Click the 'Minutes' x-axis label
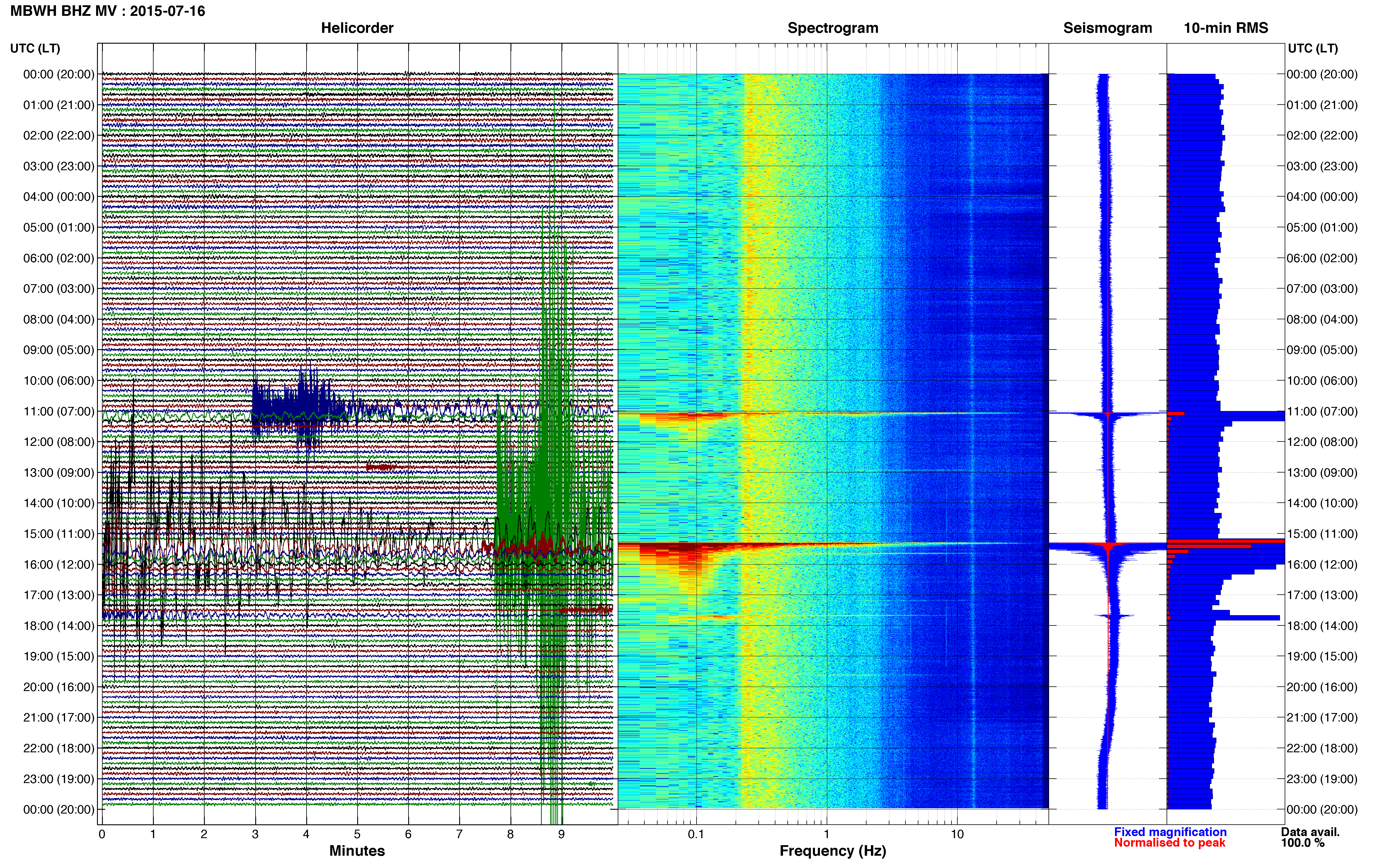The width and height of the screenshot is (1389, 868). click(357, 850)
